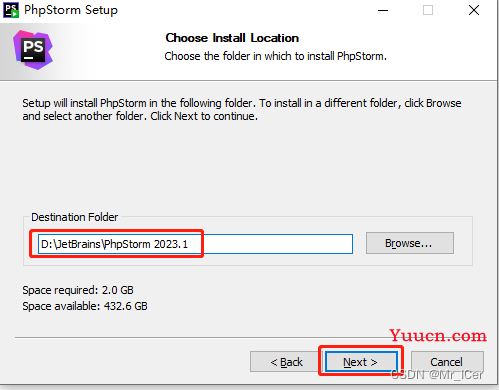Click the Destination Folder group label
499x390 pixels.
pyautogui.click(x=75, y=217)
